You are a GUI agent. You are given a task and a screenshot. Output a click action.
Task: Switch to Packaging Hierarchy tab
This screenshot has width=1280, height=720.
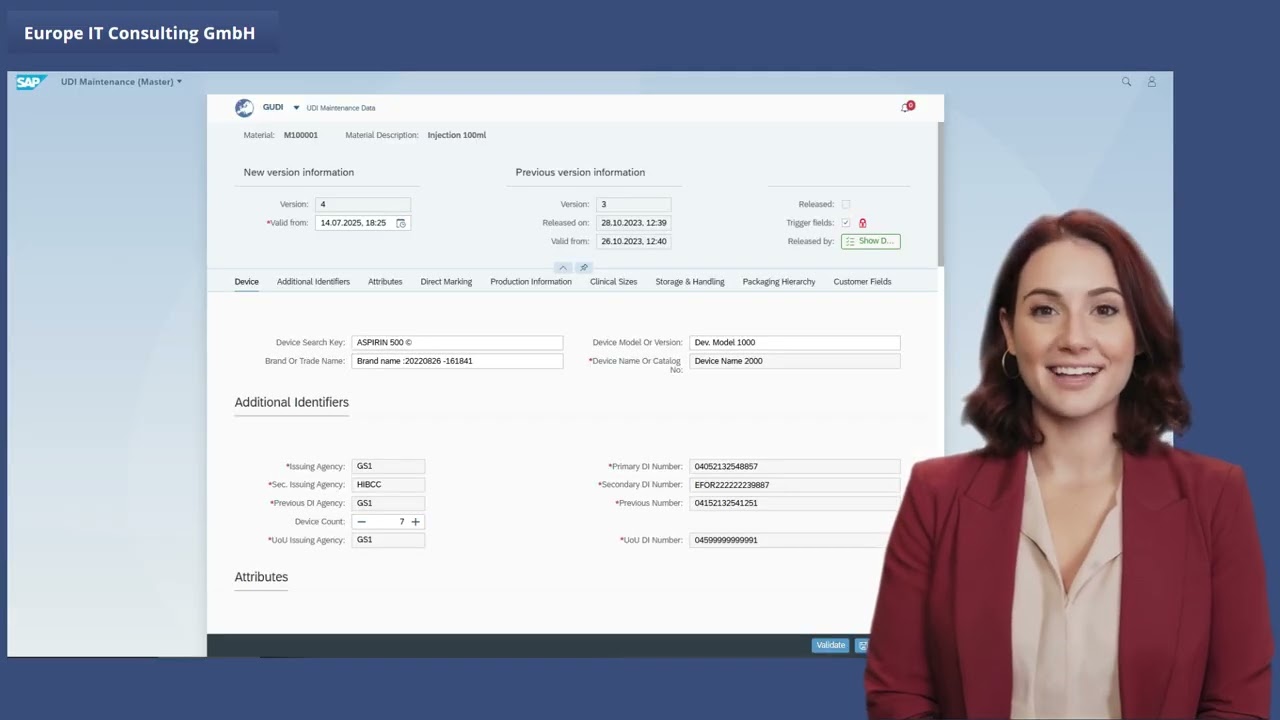tap(779, 282)
